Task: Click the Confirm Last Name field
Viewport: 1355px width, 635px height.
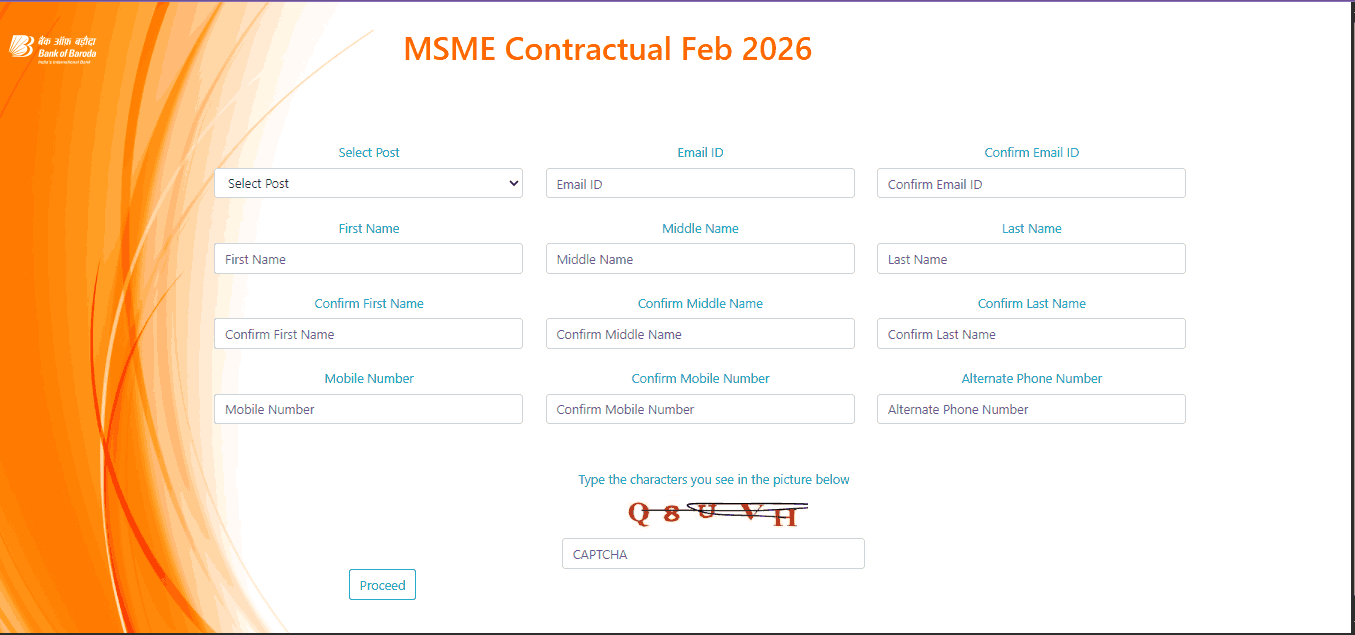Action: [1031, 333]
